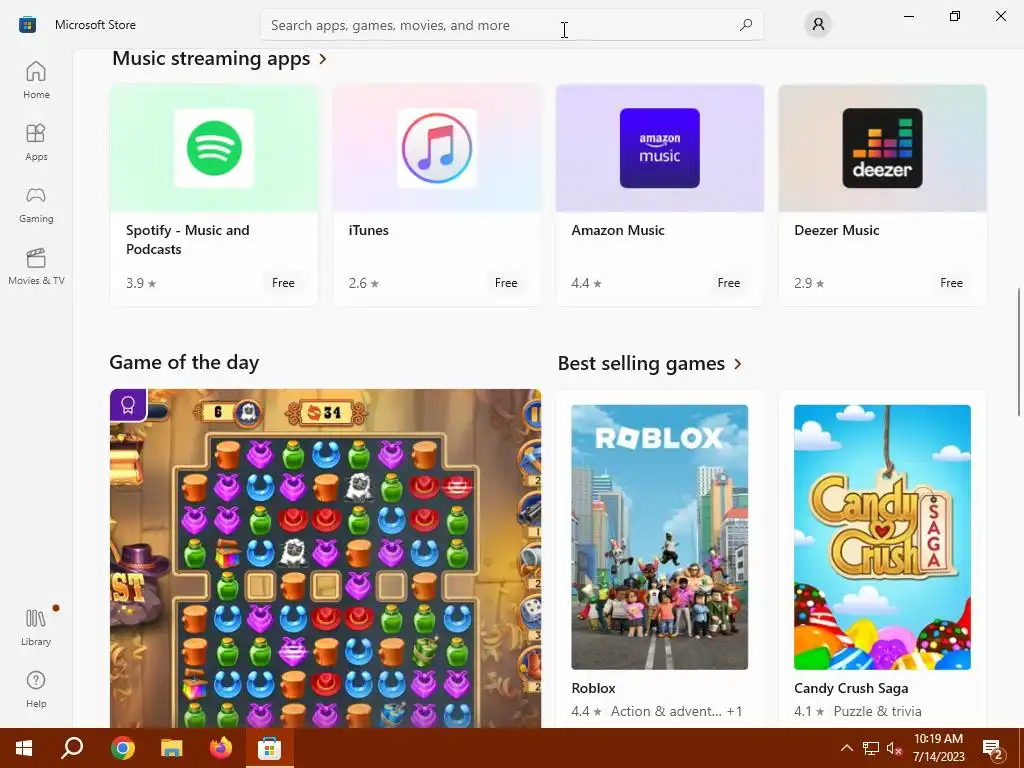Click Free button on Spotify card
Image resolution: width=1024 pixels, height=768 pixels.
[283, 283]
